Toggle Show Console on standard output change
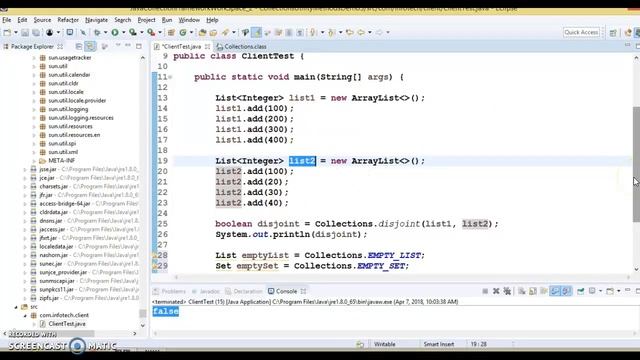The width and height of the screenshot is (640, 360). (555, 291)
